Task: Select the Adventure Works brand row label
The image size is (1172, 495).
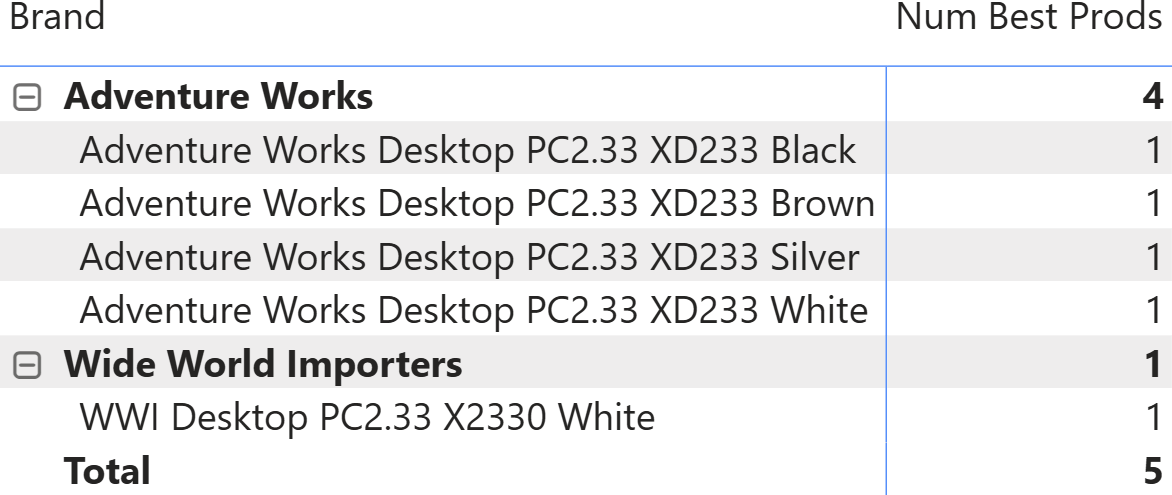Action: click(218, 97)
